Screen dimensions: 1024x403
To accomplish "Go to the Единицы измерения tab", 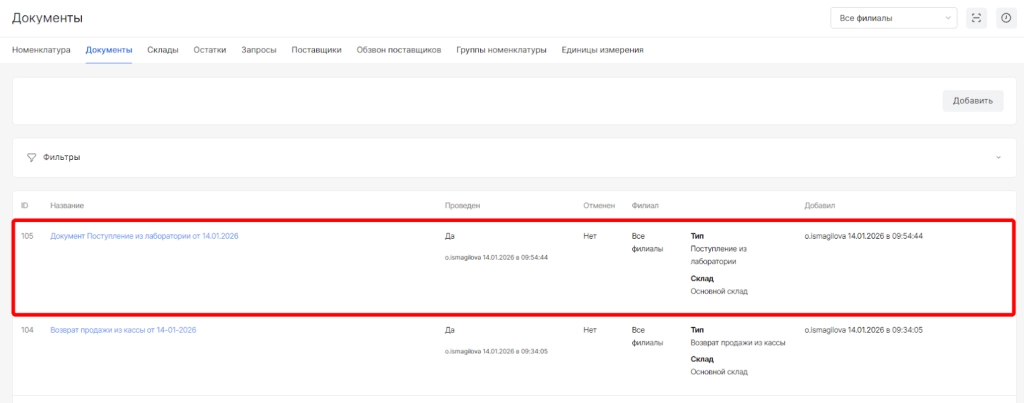I will pyautogui.click(x=602, y=50).
